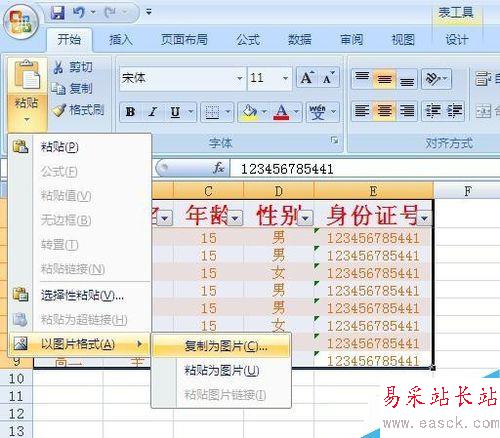Switch to the 插入 tab
The width and height of the screenshot is (500, 438).
click(121, 40)
